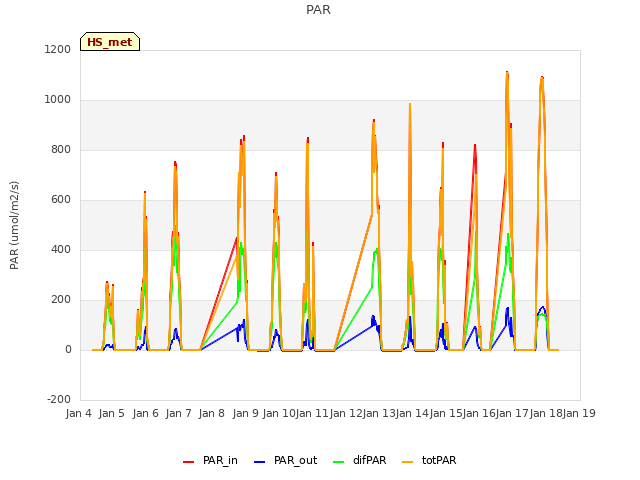Click the Jan 12 x-axis label

coord(346,413)
